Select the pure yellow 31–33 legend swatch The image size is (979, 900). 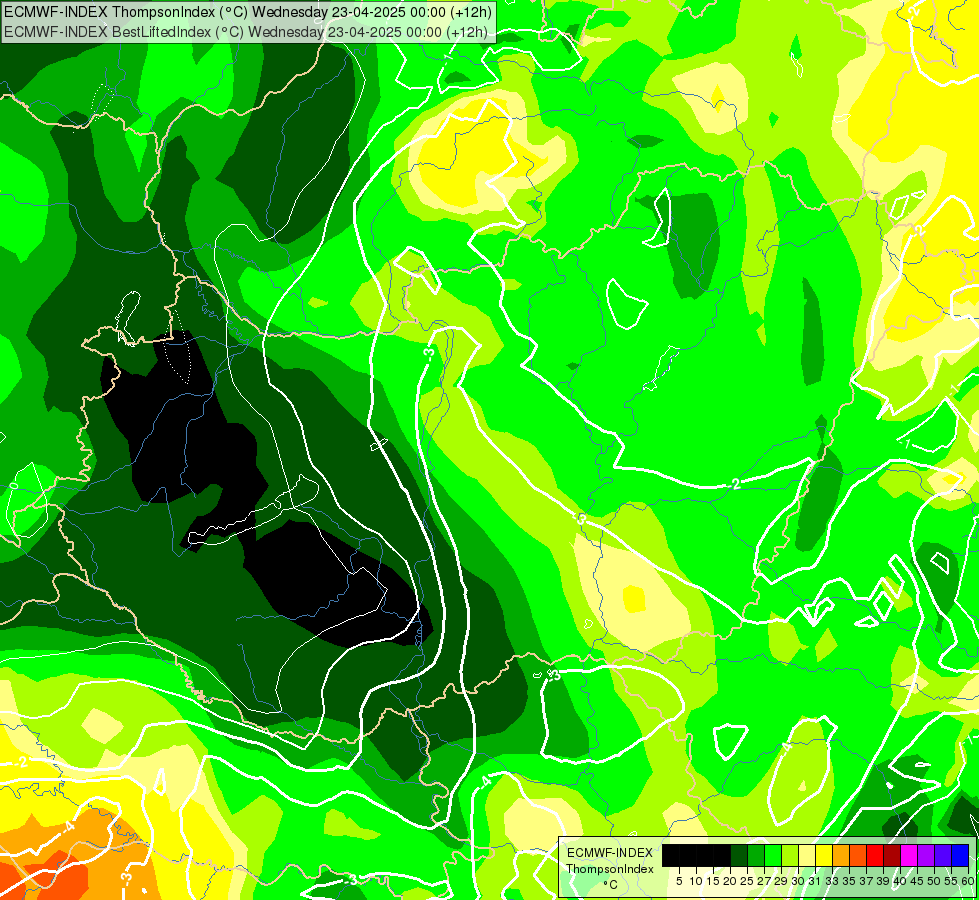tap(824, 855)
